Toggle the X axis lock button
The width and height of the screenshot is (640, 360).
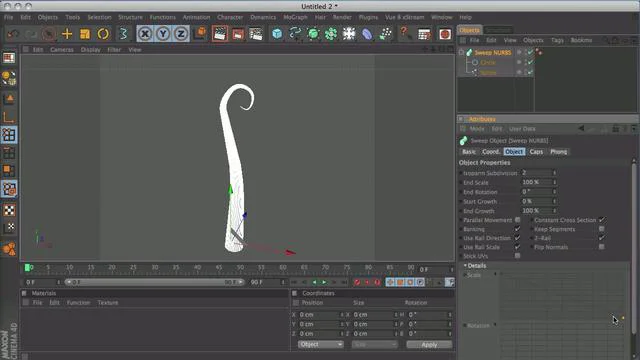(145, 34)
